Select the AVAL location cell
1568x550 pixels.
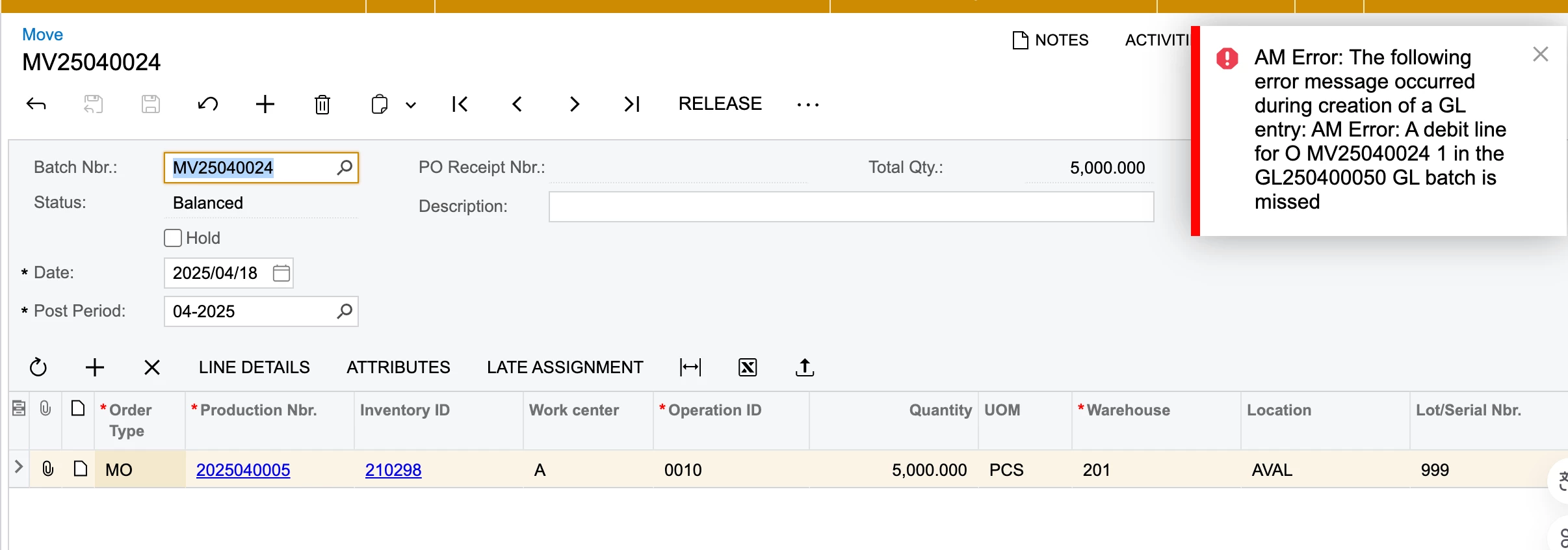pyautogui.click(x=1326, y=469)
